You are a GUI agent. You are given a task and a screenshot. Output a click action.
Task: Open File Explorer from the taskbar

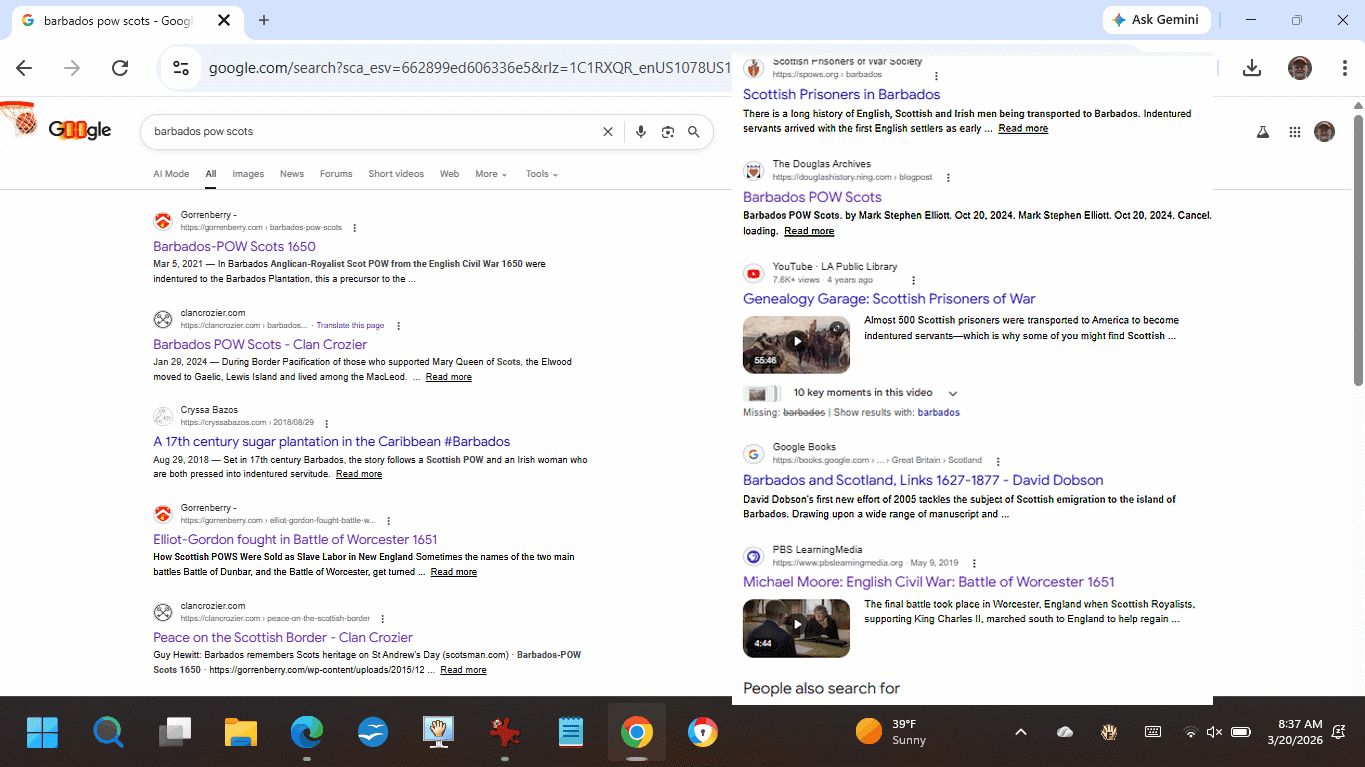point(241,733)
